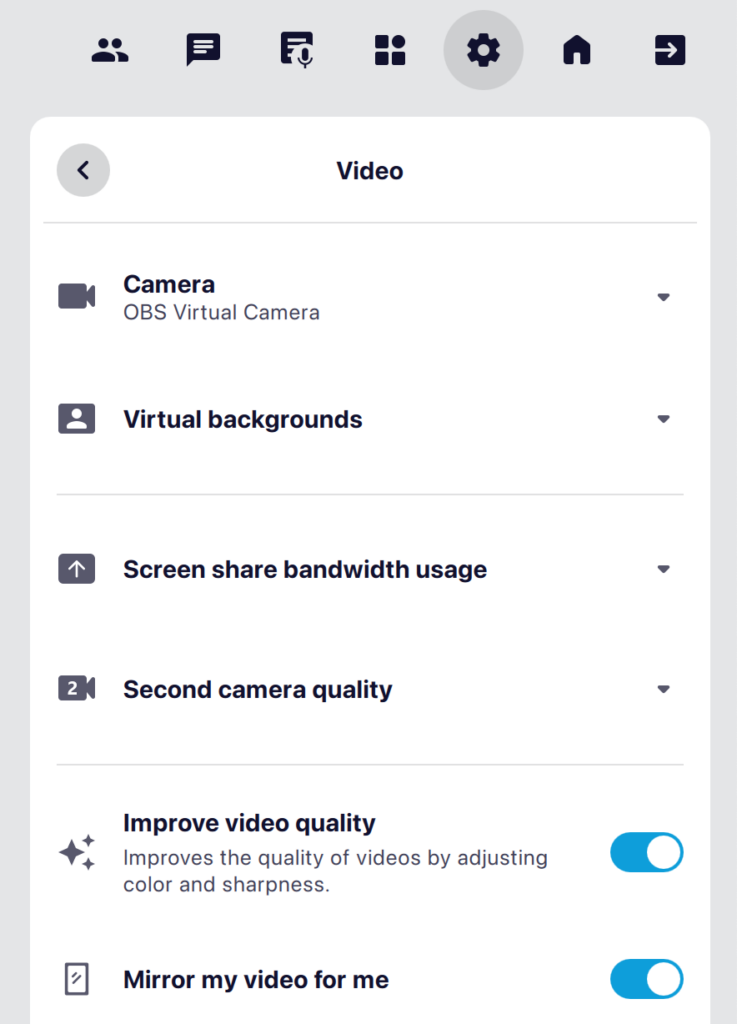The width and height of the screenshot is (737, 1024).
Task: Open the chat icon
Action: coord(203,50)
